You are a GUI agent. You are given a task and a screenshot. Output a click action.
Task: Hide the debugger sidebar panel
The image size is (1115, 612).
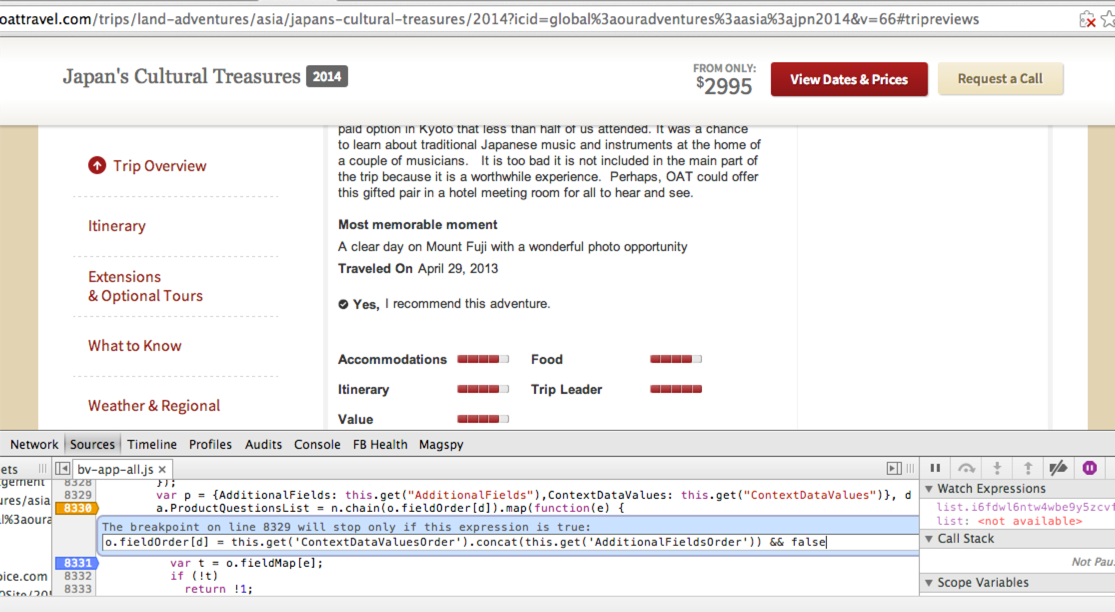coord(894,468)
